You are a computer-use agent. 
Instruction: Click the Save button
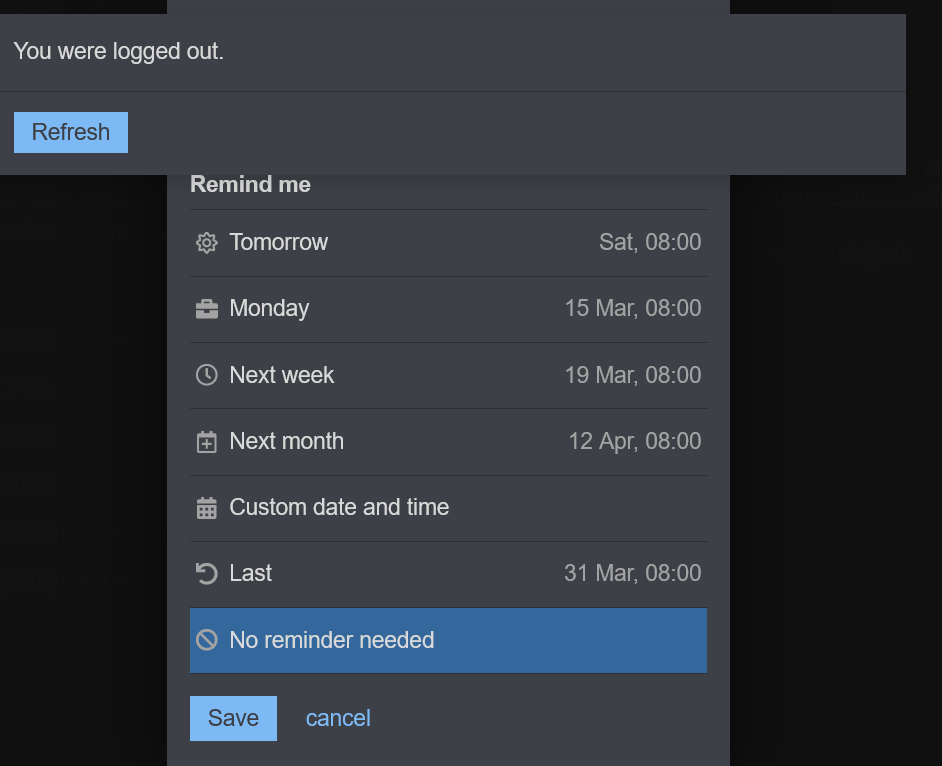tap(233, 719)
